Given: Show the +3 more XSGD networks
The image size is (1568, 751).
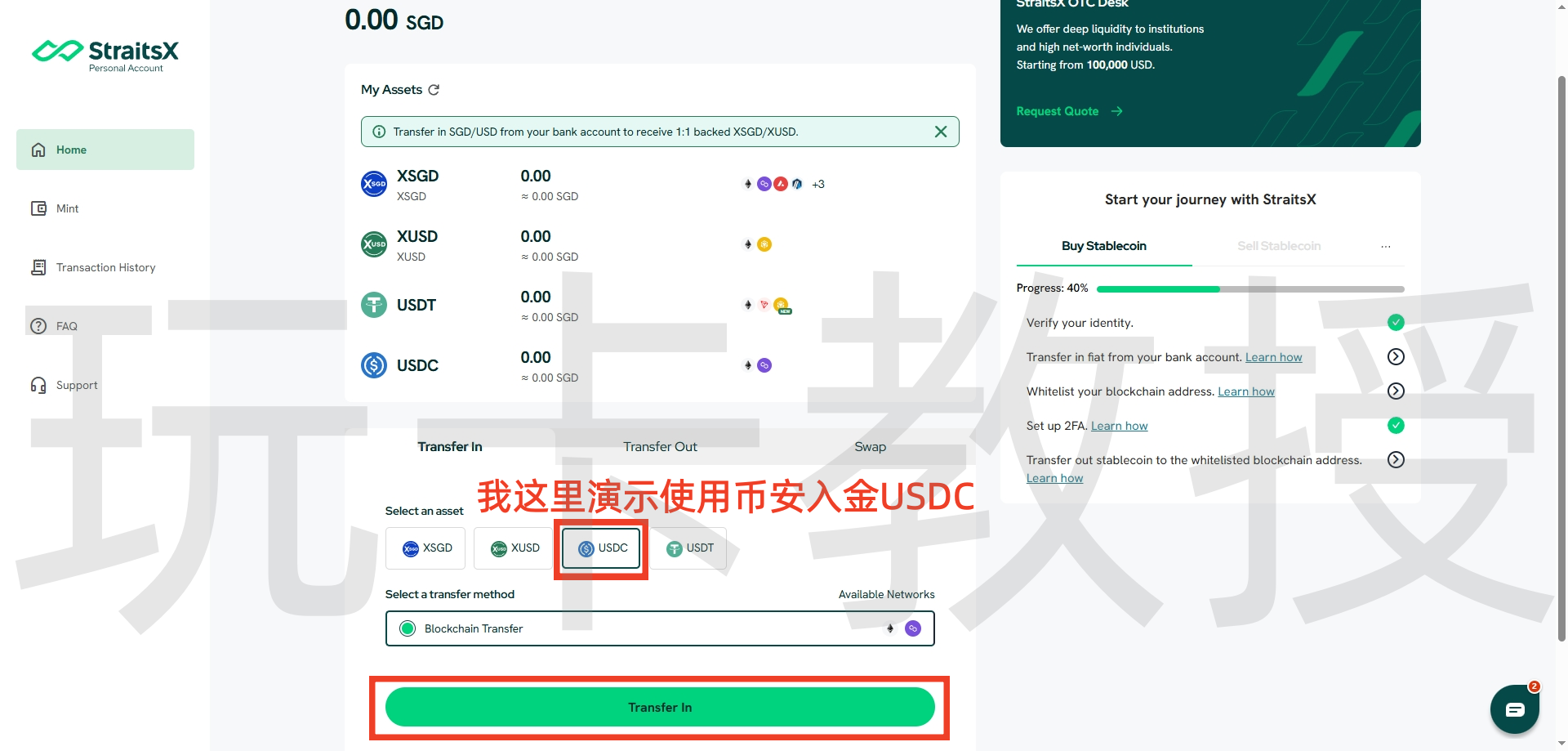Looking at the screenshot, I should (818, 185).
